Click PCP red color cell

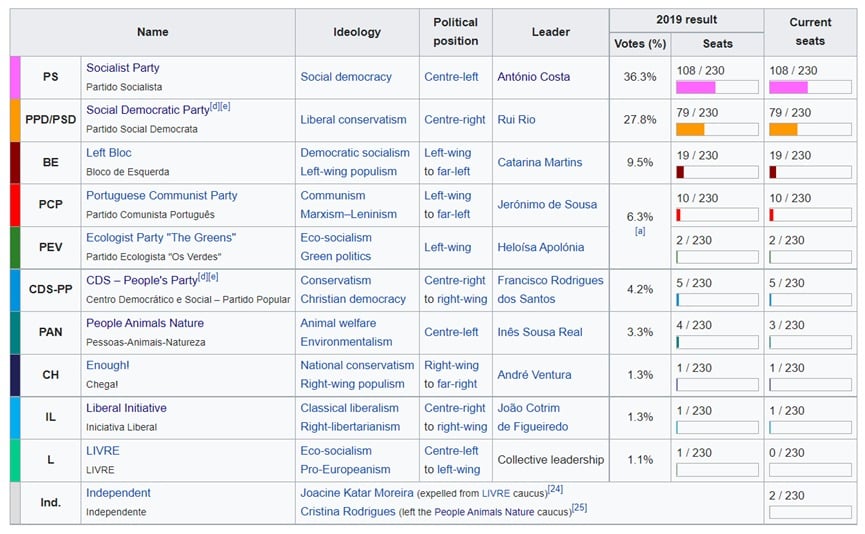coord(15,205)
